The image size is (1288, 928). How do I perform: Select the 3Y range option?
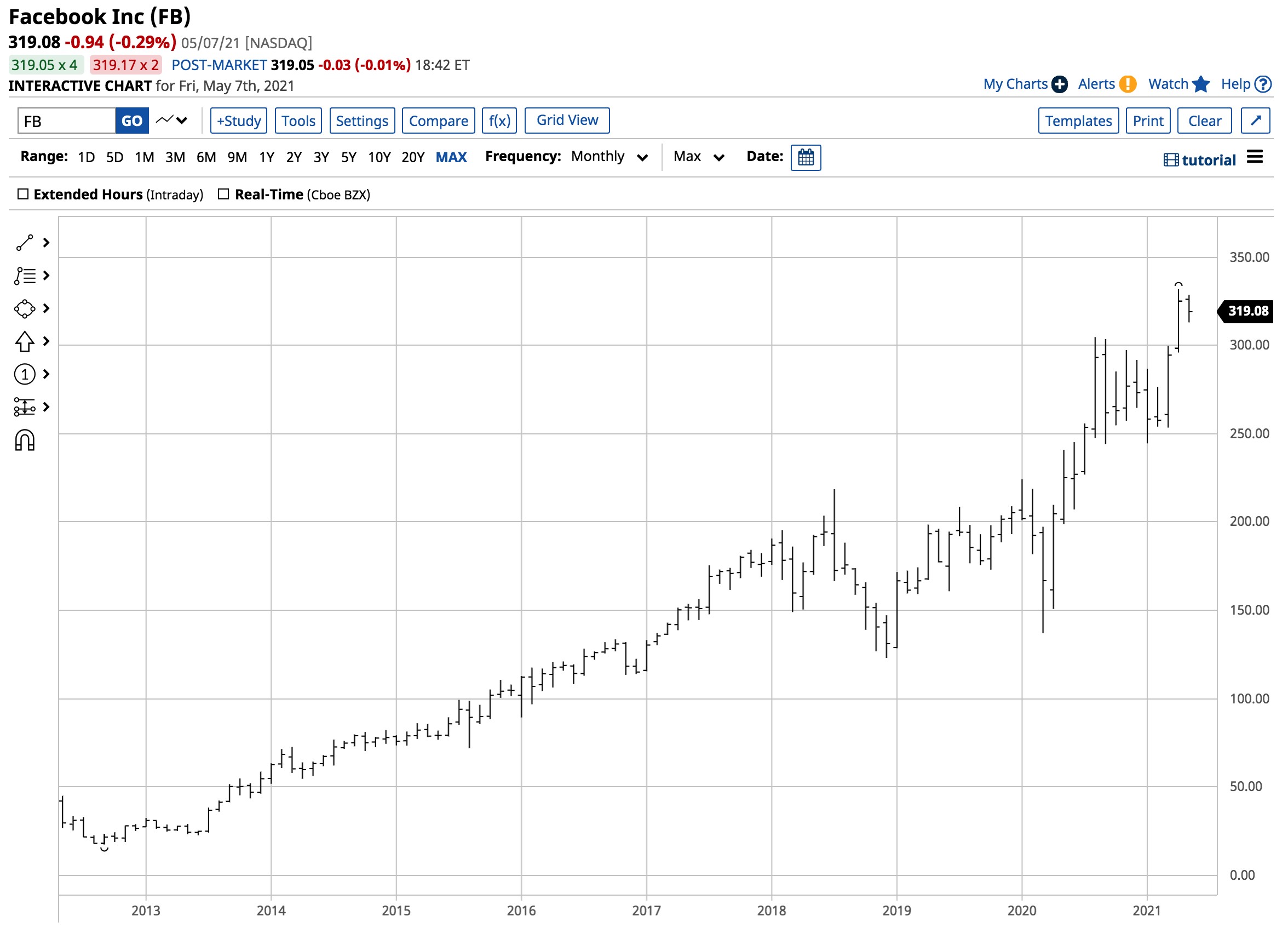[322, 158]
